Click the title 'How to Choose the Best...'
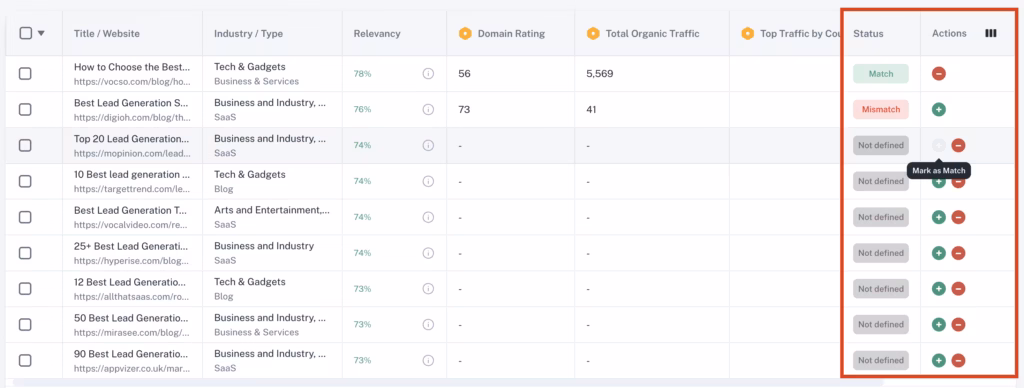1024x388 pixels. pos(133,67)
